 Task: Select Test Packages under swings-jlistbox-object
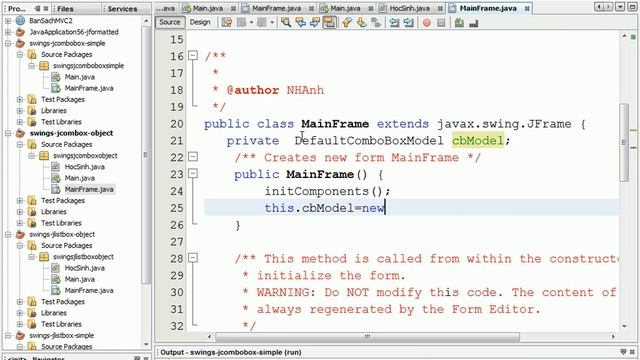[x=63, y=302]
